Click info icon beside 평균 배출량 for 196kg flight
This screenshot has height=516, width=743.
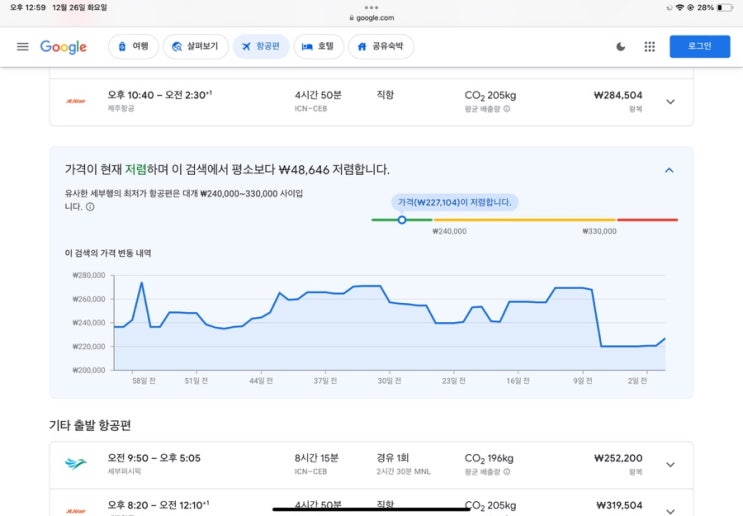click(507, 472)
